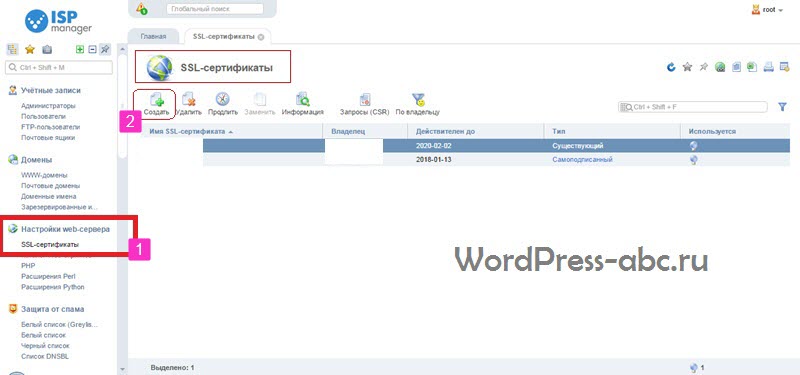Click the Глобальный поиск search field
Viewport: 800px width, 375px height.
[x=215, y=9]
